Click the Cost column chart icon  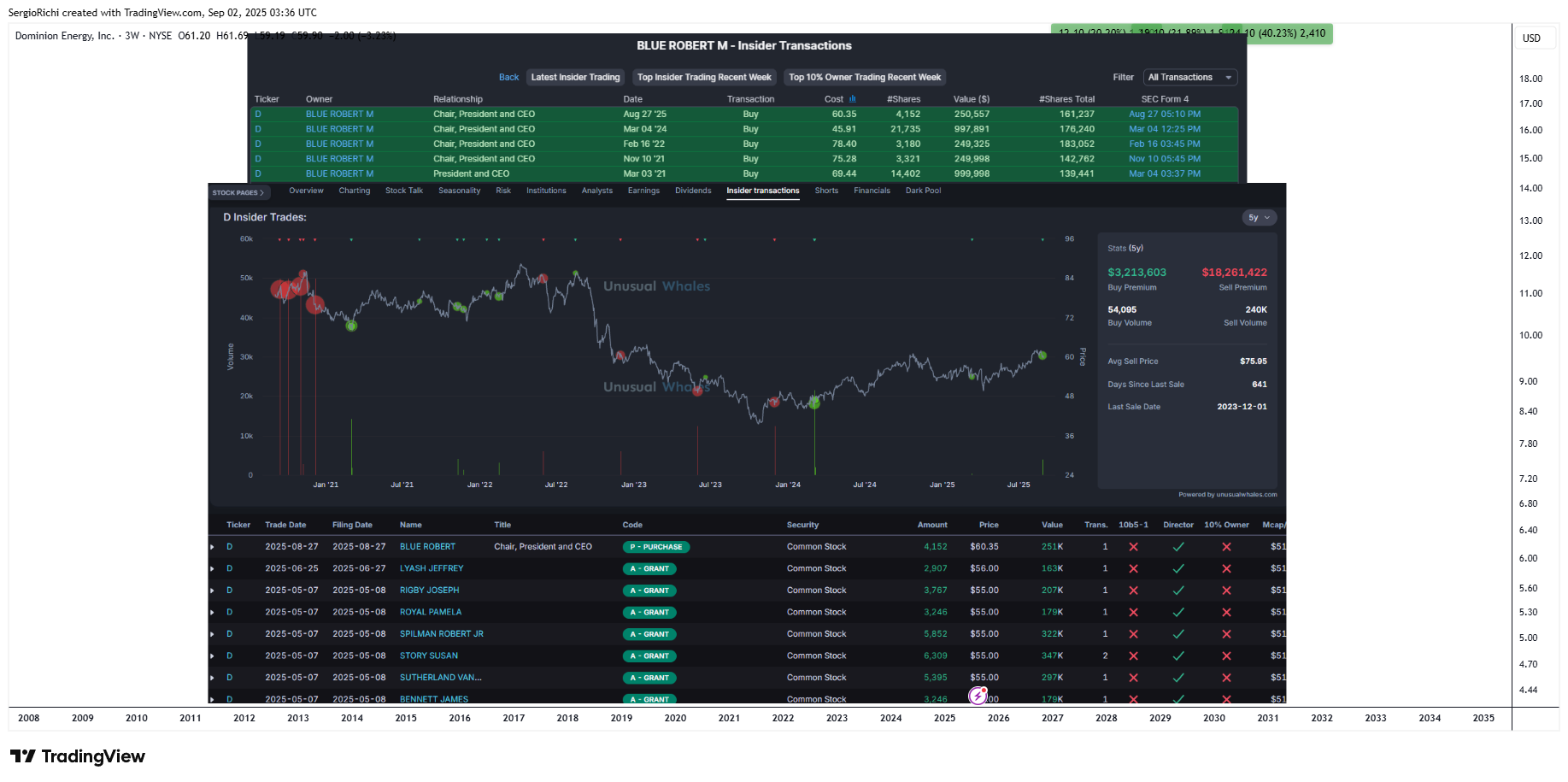coord(852,99)
